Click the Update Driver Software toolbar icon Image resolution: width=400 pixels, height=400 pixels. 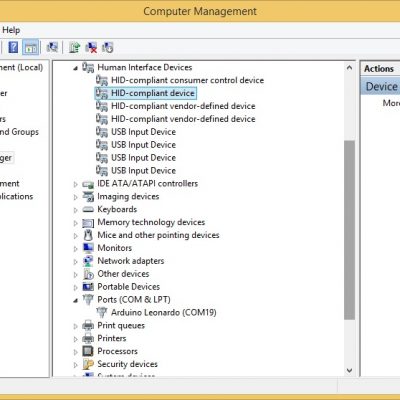click(x=74, y=47)
